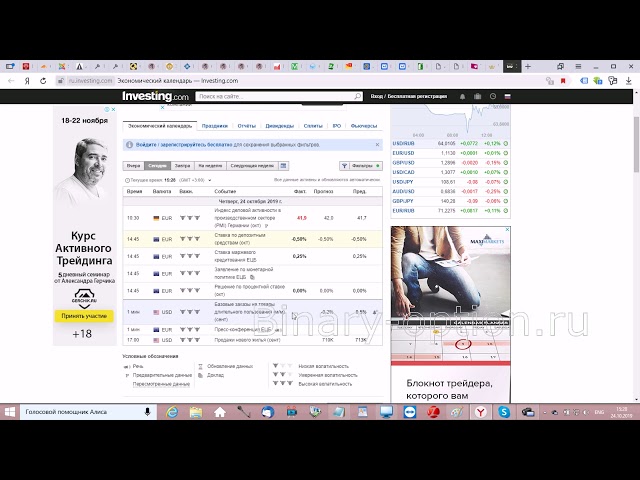Switch to the Дивиденды tab
The height and width of the screenshot is (480, 640).
click(280, 126)
